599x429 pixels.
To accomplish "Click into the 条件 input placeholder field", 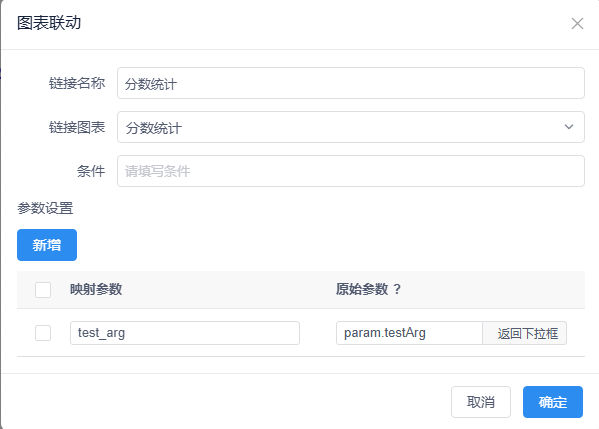I will 351,171.
